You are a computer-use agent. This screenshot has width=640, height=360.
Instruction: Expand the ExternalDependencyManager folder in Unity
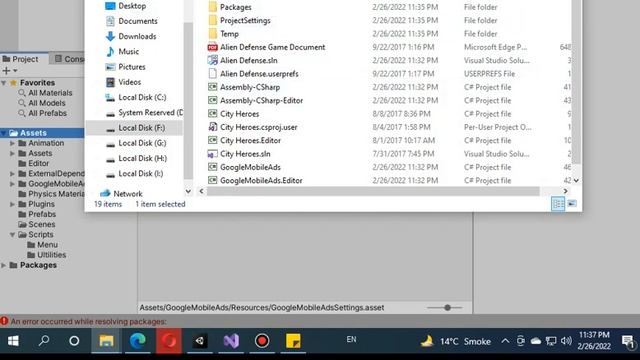(12, 173)
